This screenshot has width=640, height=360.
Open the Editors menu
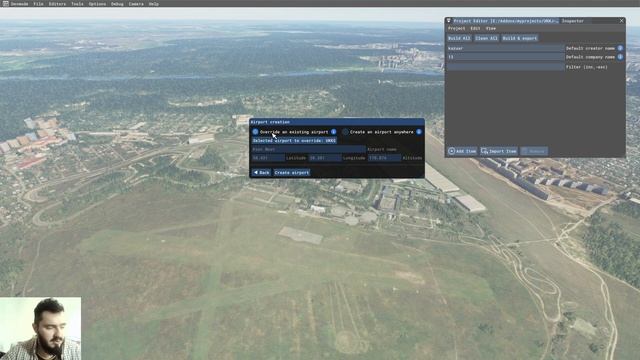pyautogui.click(x=57, y=4)
